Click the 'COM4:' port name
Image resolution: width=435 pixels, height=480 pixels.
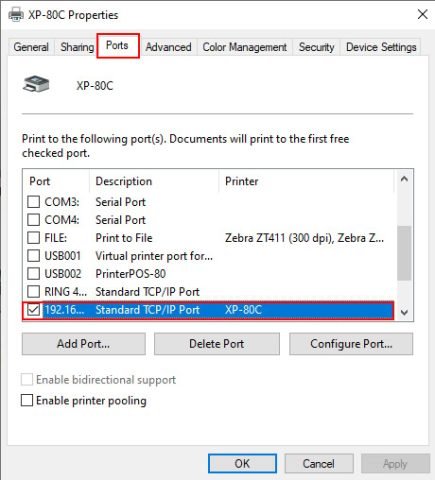[x=62, y=220]
